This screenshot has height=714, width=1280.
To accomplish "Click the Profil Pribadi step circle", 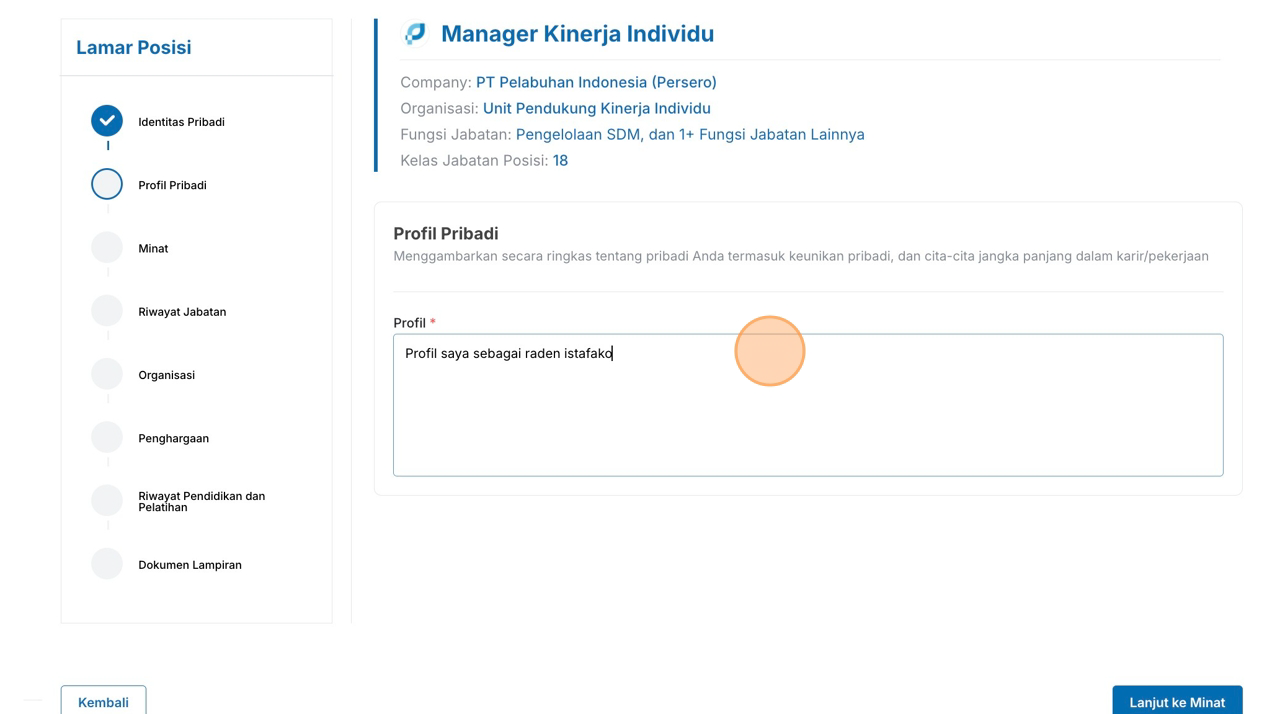I will tap(107, 184).
